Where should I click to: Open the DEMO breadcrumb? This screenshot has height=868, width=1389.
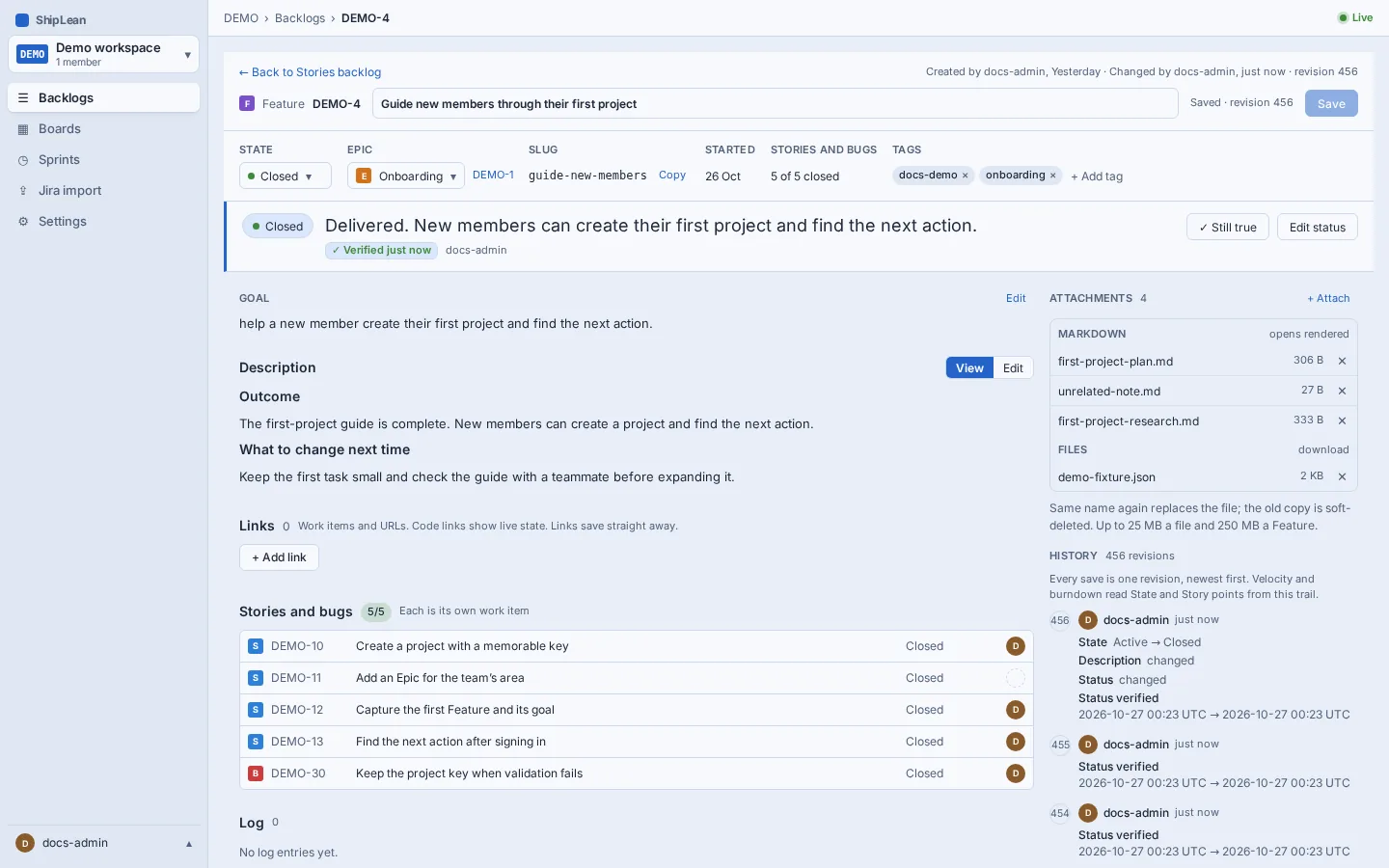tap(241, 18)
